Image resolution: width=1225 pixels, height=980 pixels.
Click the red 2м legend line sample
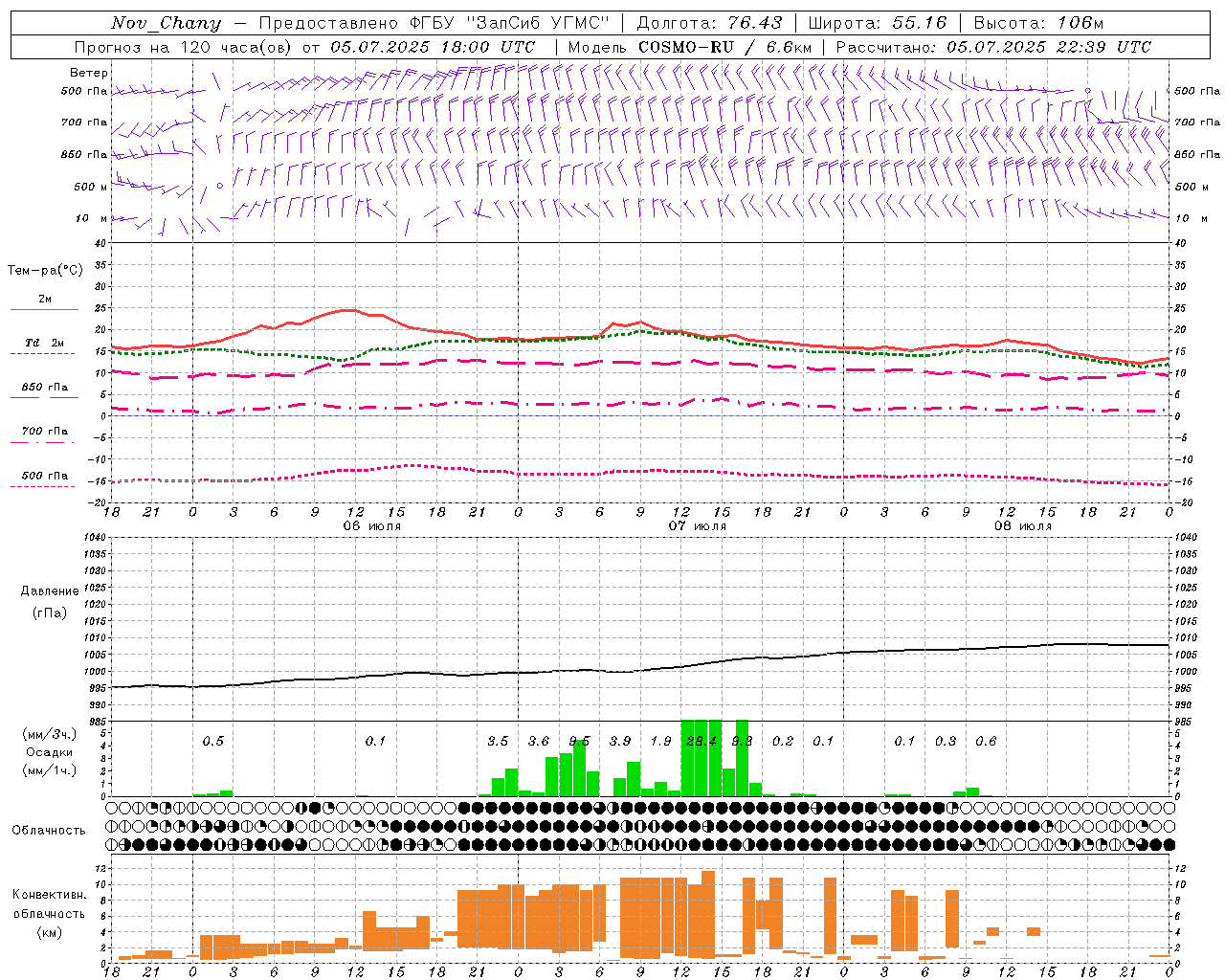click(x=44, y=309)
